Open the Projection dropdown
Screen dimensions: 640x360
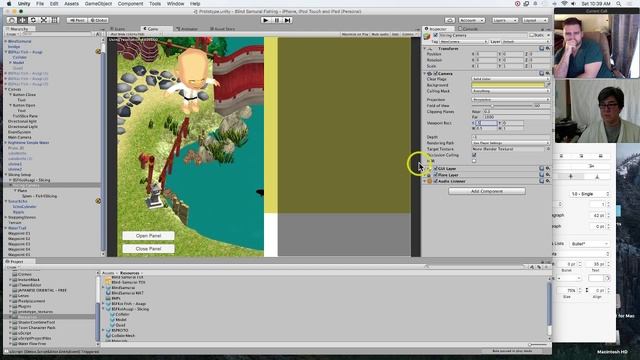[x=511, y=100]
